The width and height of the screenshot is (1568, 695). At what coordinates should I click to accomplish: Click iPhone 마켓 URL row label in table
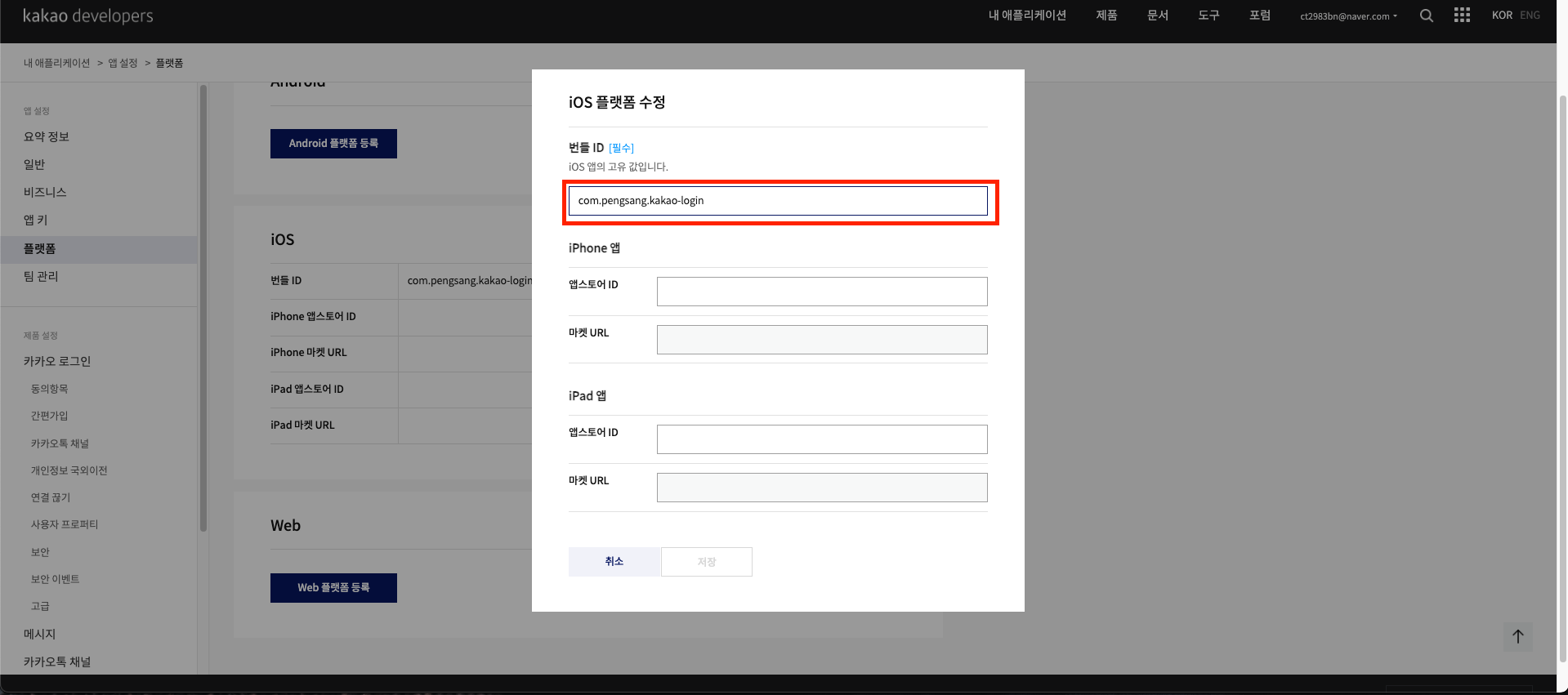pyautogui.click(x=309, y=353)
